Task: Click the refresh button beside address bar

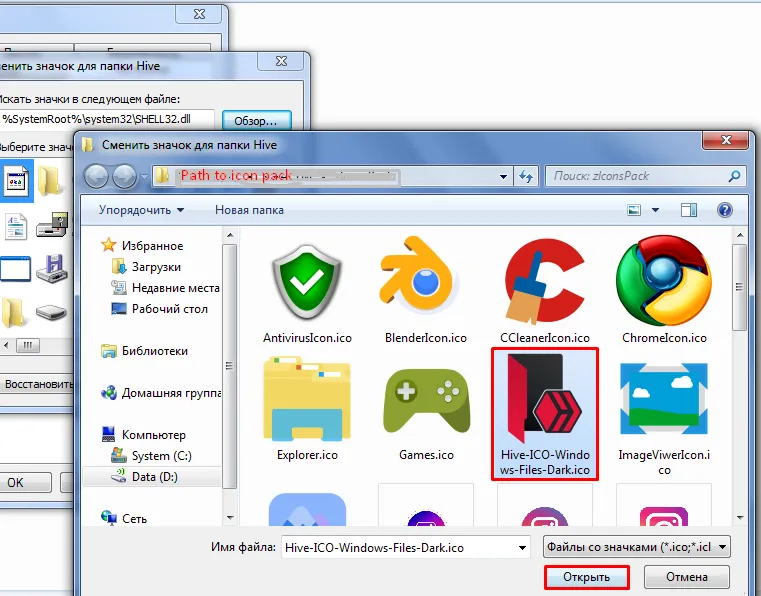Action: pyautogui.click(x=526, y=176)
